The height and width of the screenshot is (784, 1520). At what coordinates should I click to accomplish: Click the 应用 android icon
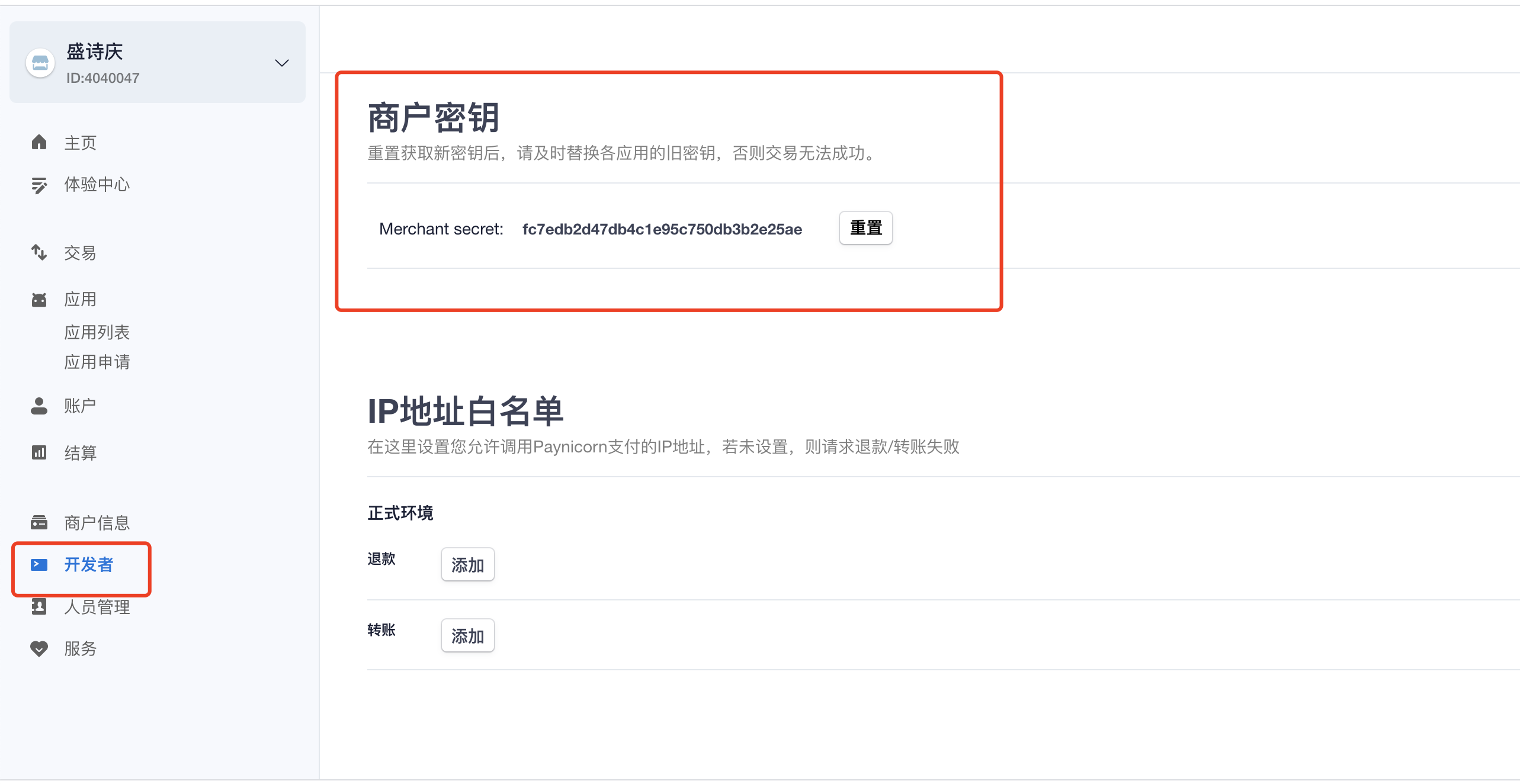click(x=39, y=299)
